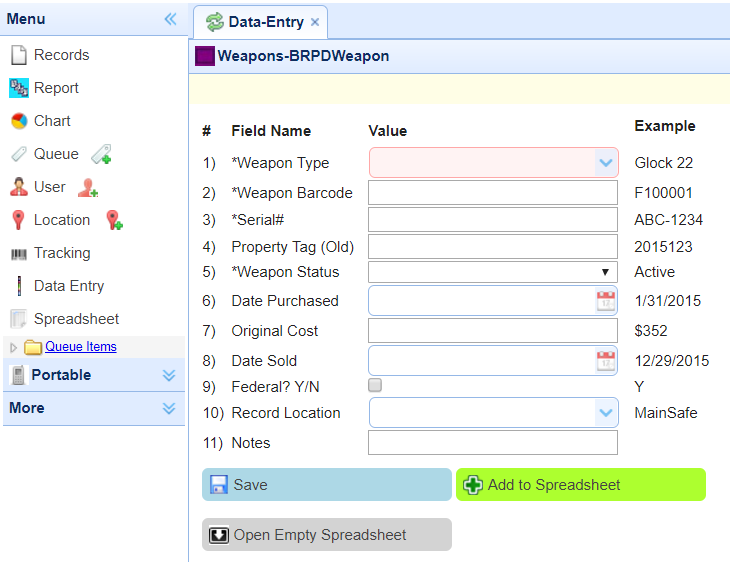Click the add location pin icon
Image resolution: width=730 pixels, height=562 pixels.
114,220
